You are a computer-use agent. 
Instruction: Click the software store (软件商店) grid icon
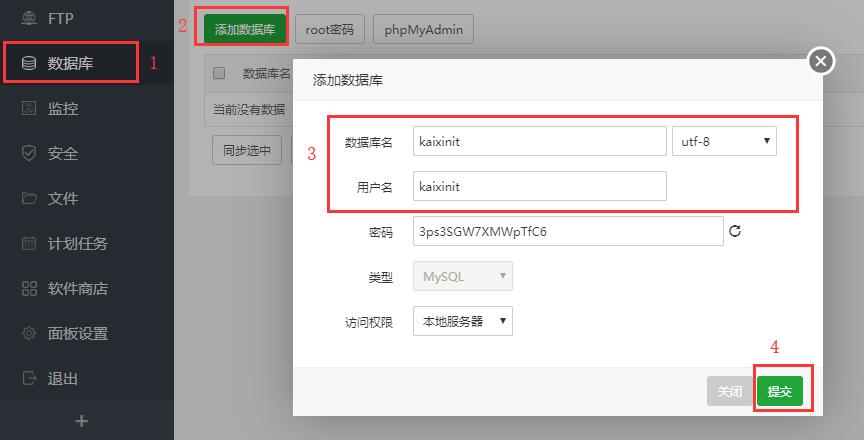(x=29, y=288)
